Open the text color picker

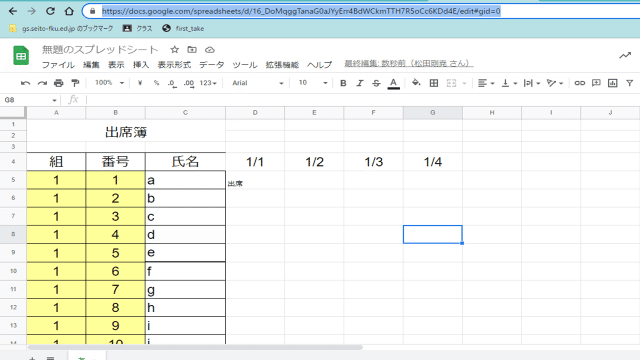coord(393,84)
